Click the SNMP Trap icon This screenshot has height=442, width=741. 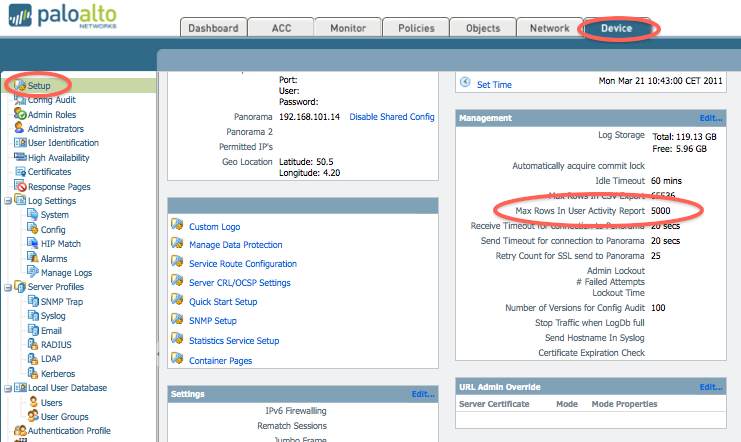(x=33, y=301)
